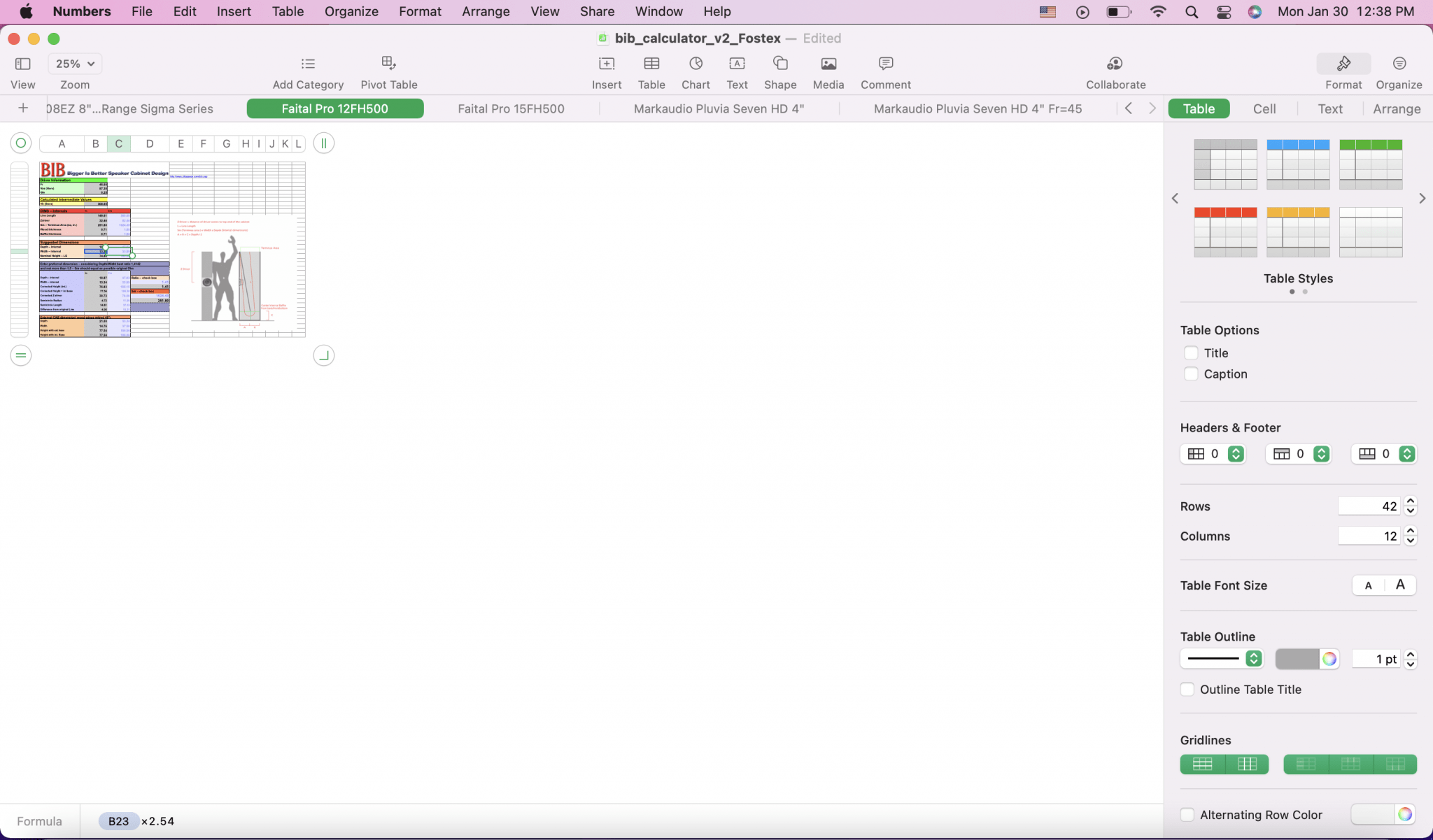
Task: Enable the table Caption checkbox
Action: tap(1190, 374)
